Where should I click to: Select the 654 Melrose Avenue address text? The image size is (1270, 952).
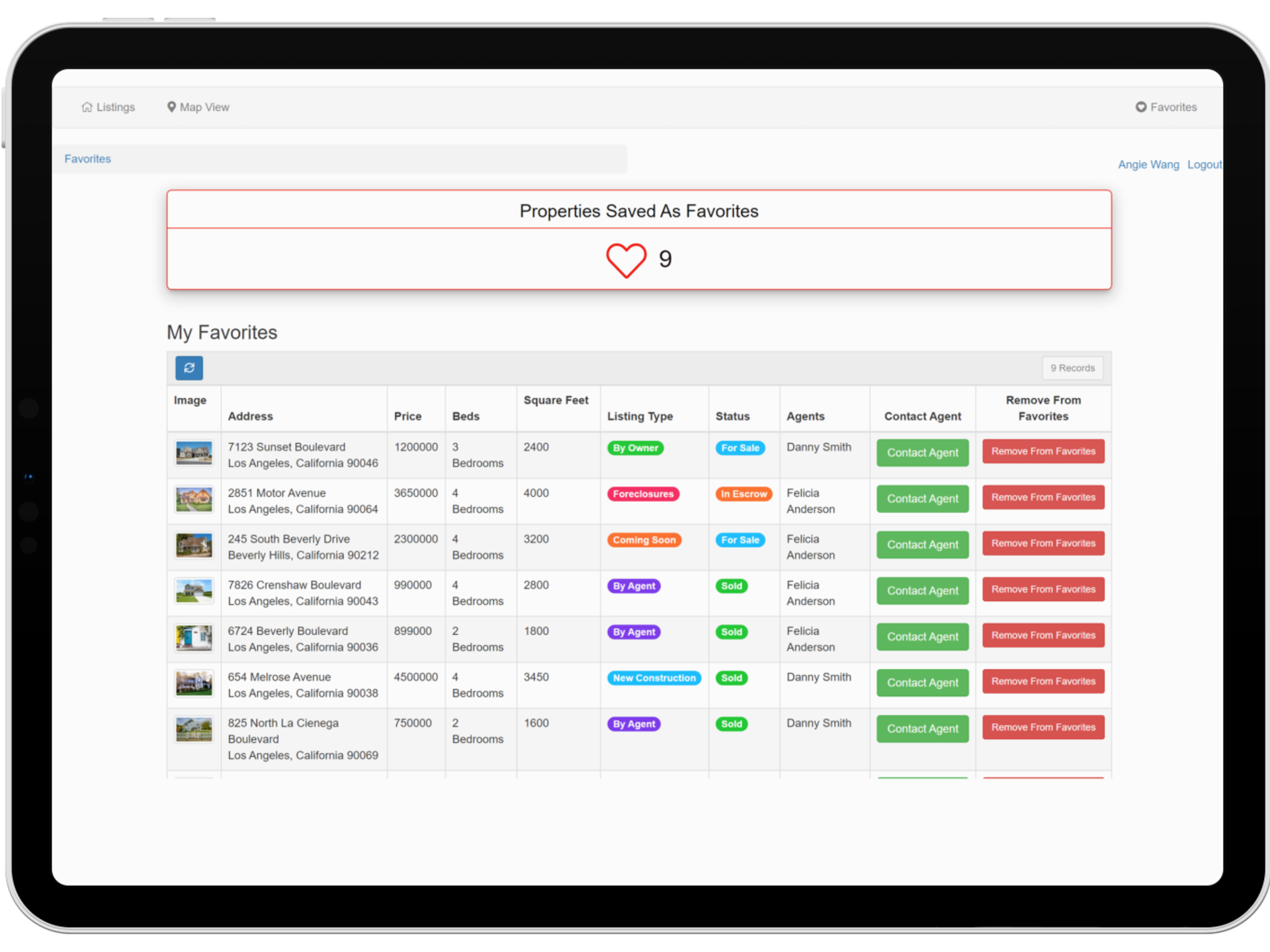click(303, 686)
